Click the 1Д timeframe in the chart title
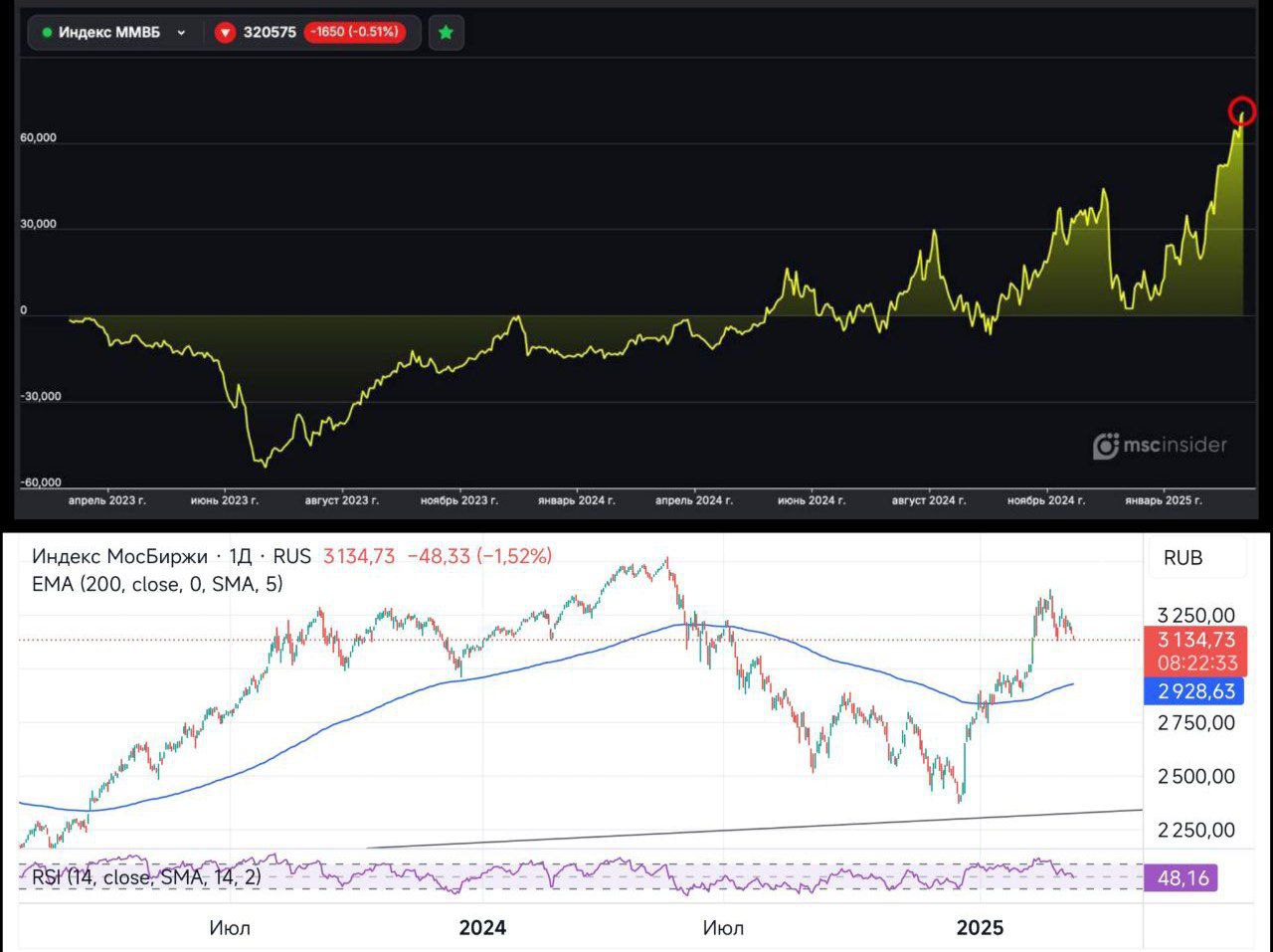This screenshot has width=1273, height=952. [241, 557]
